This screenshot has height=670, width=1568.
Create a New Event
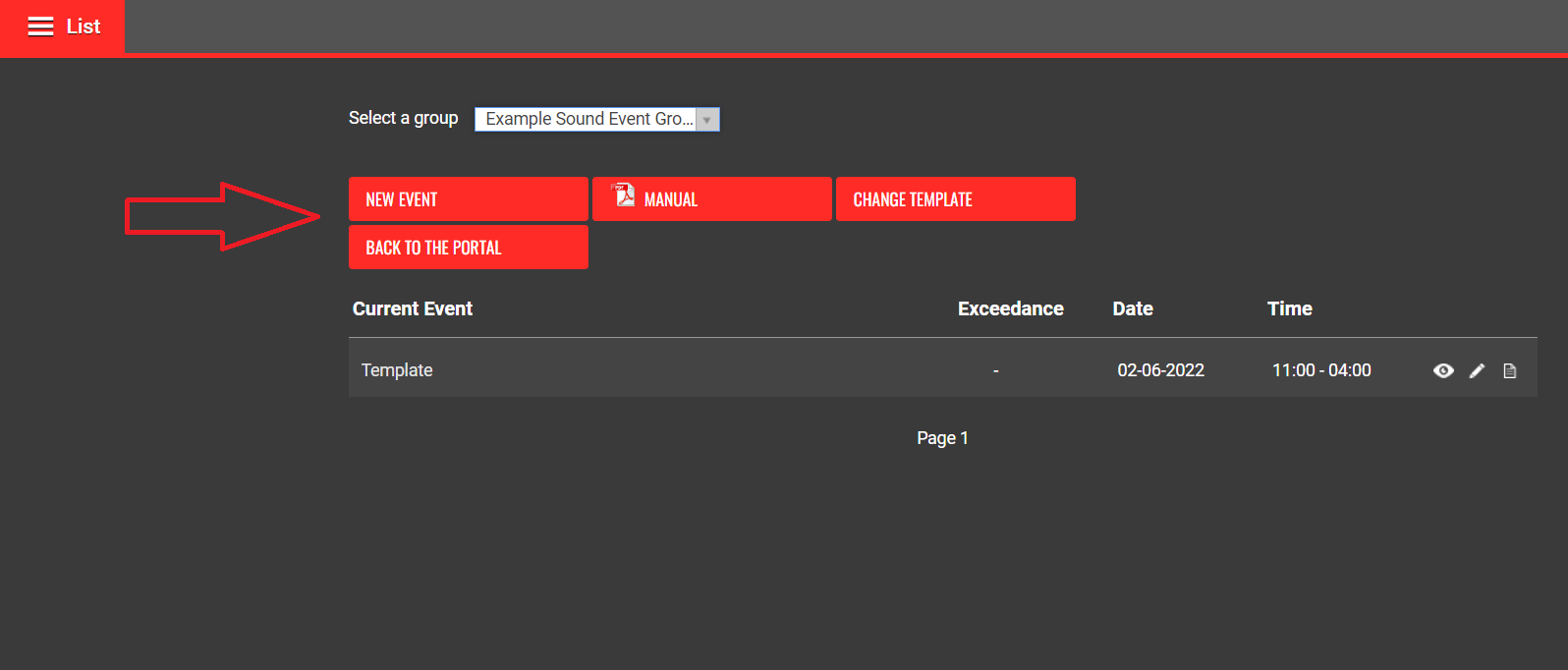tap(469, 199)
